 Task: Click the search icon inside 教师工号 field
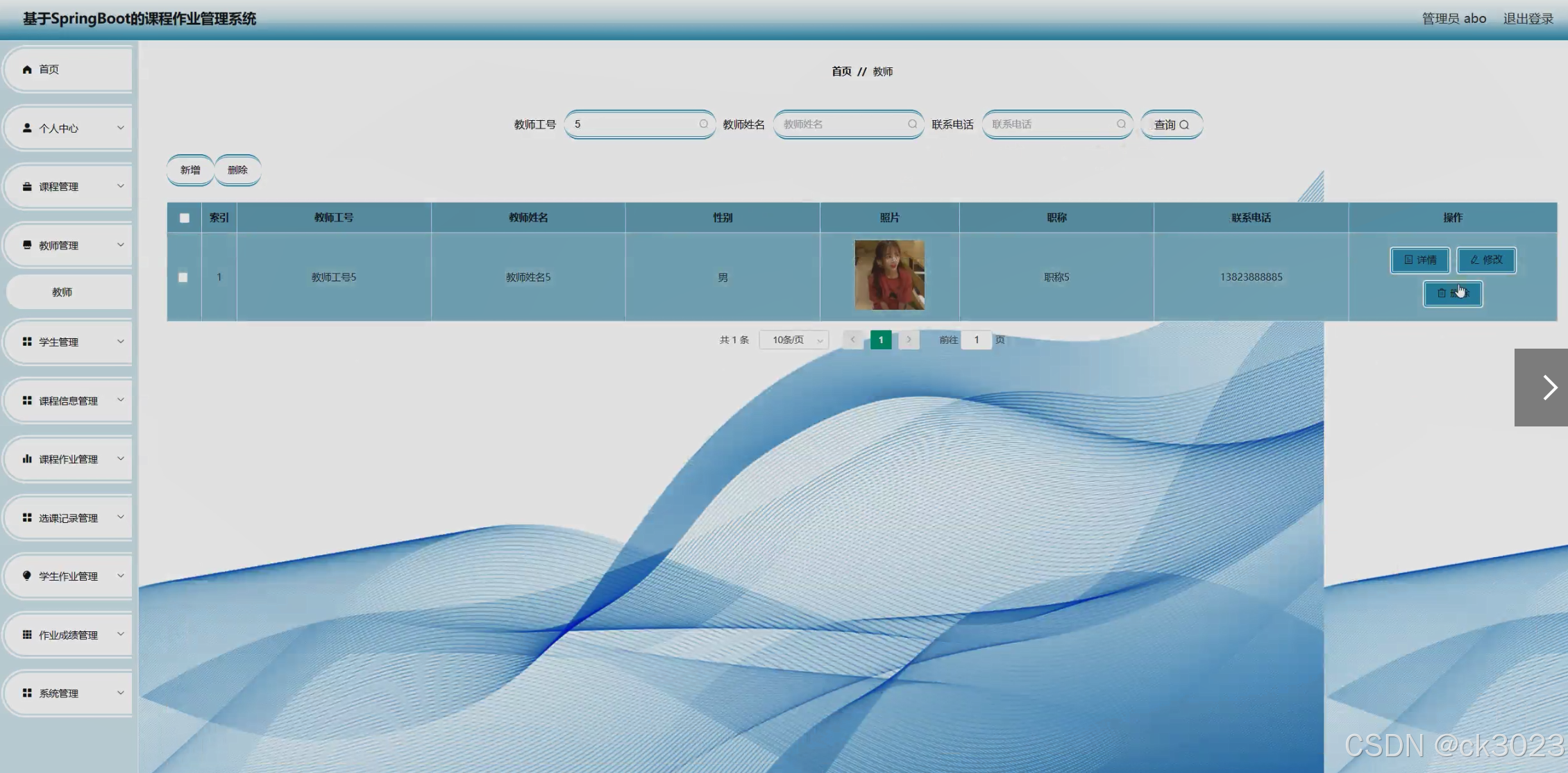(703, 124)
